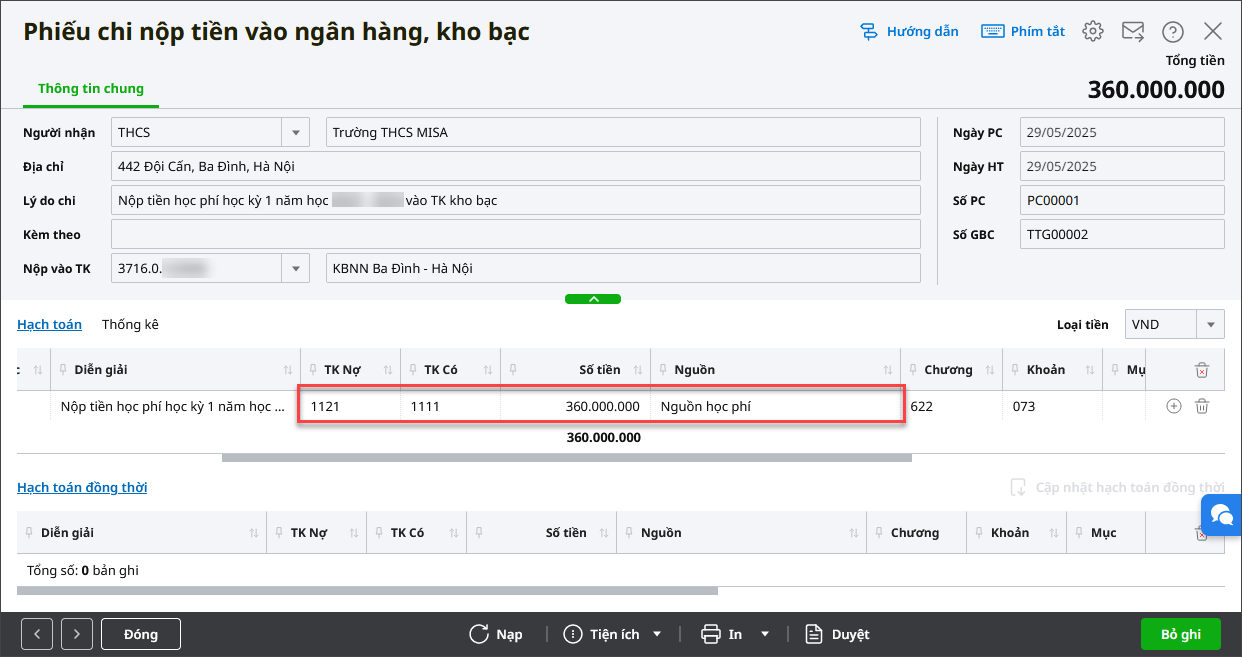Click the Nạp reload button
This screenshot has height=657, width=1242.
pyautogui.click(x=496, y=634)
